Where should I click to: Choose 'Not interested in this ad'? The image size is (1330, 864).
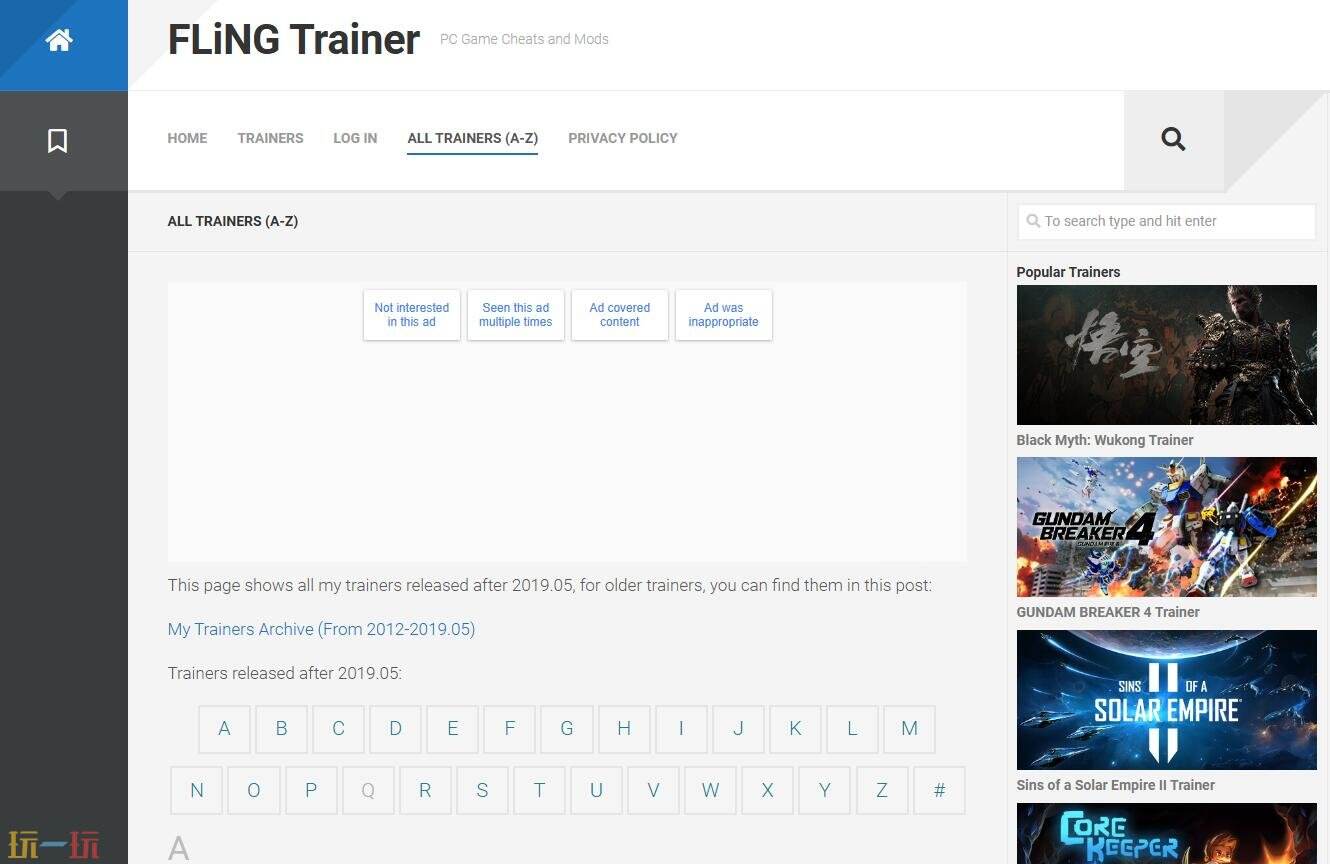pos(411,315)
